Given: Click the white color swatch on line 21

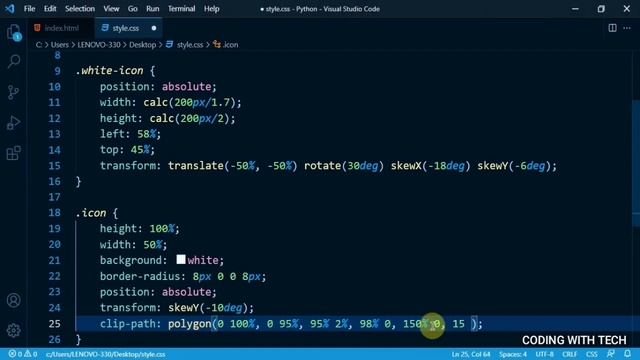Looking at the screenshot, I should pyautogui.click(x=181, y=260).
